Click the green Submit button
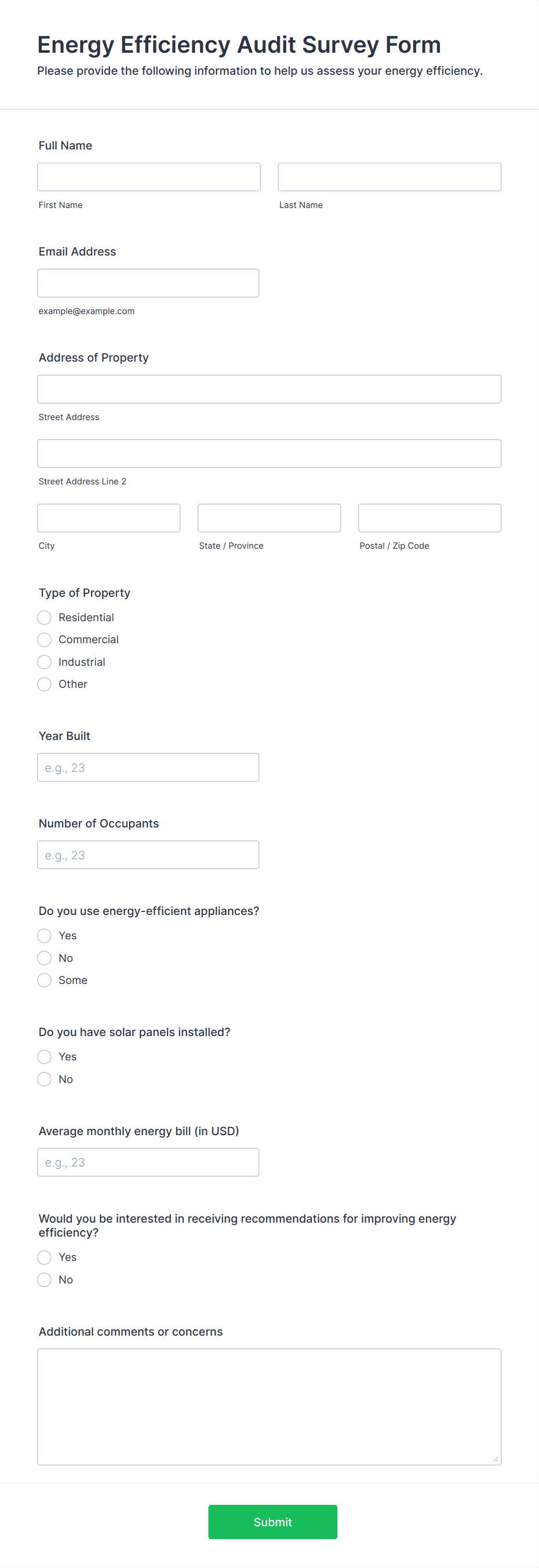 (273, 1522)
